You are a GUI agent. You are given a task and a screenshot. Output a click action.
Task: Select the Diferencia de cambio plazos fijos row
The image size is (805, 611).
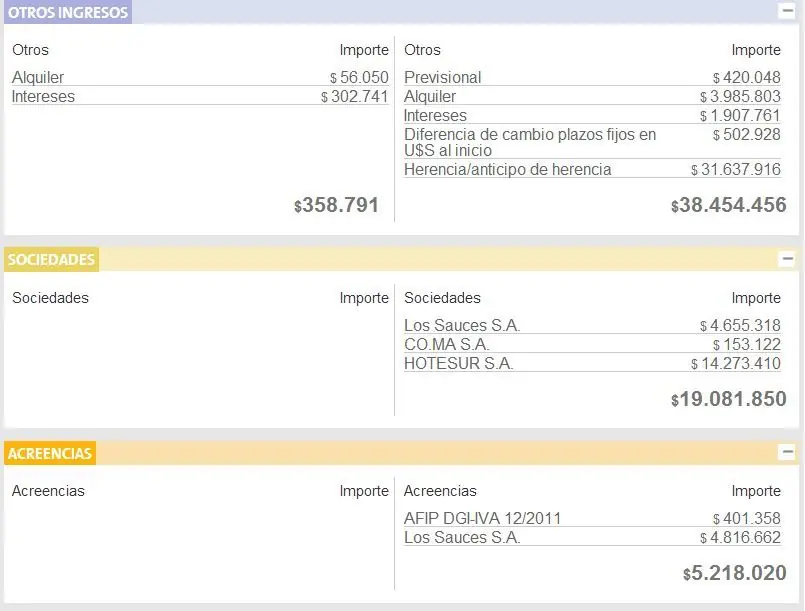592,142
